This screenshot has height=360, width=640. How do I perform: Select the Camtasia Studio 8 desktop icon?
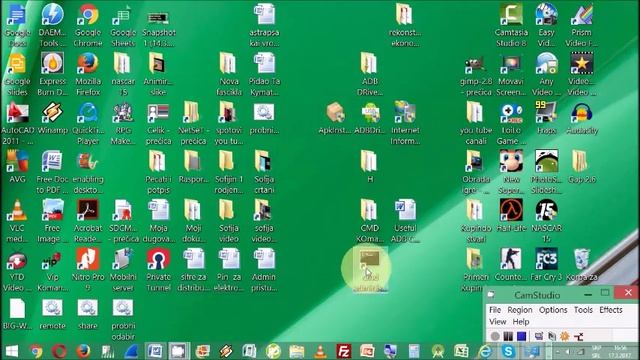[x=511, y=25]
